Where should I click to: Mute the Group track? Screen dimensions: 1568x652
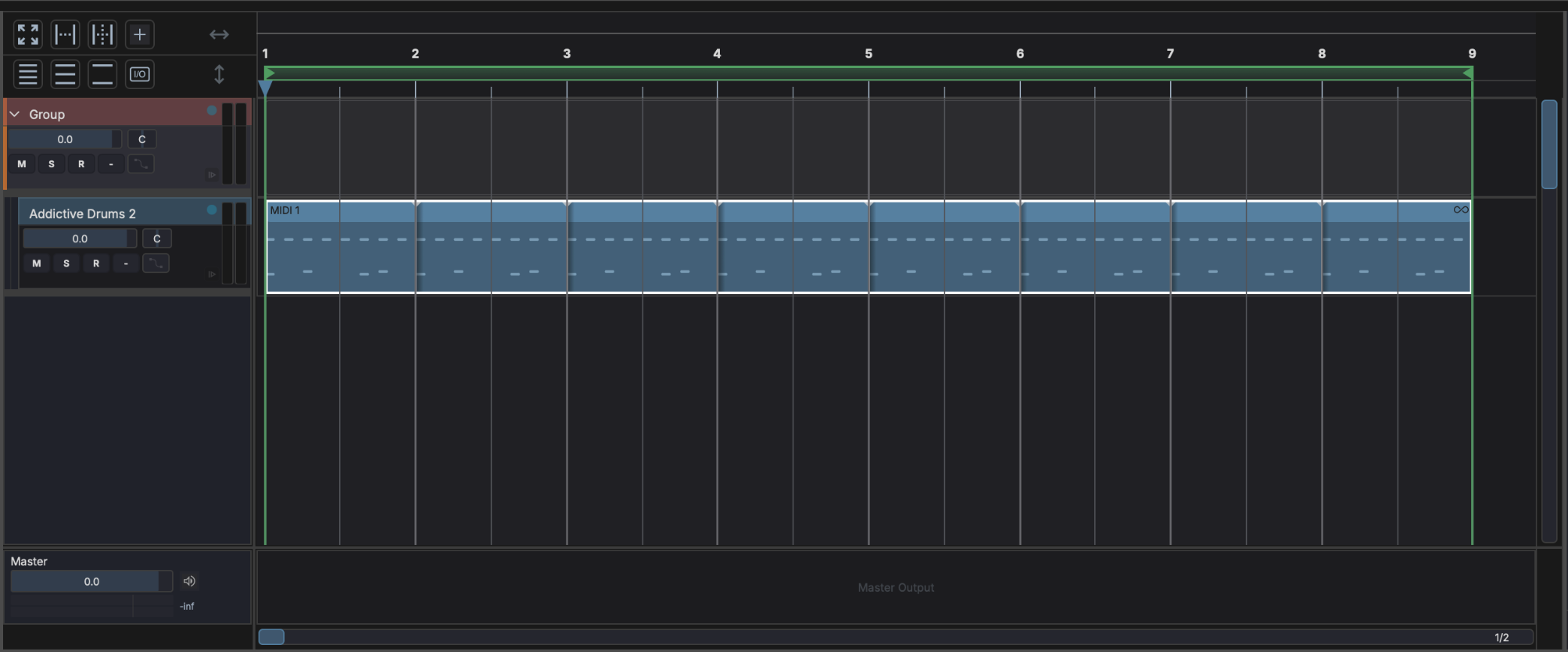(x=22, y=163)
